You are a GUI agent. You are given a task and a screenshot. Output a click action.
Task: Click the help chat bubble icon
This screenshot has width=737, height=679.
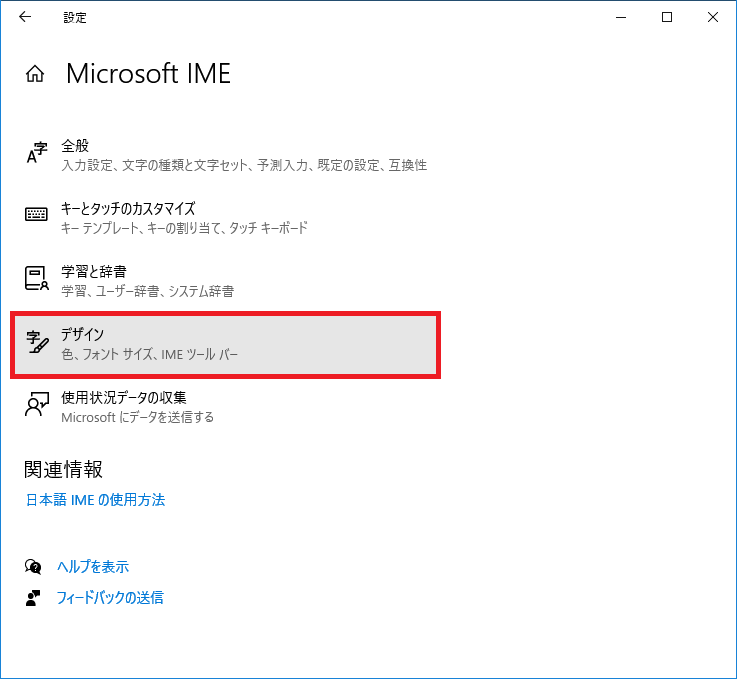point(33,567)
